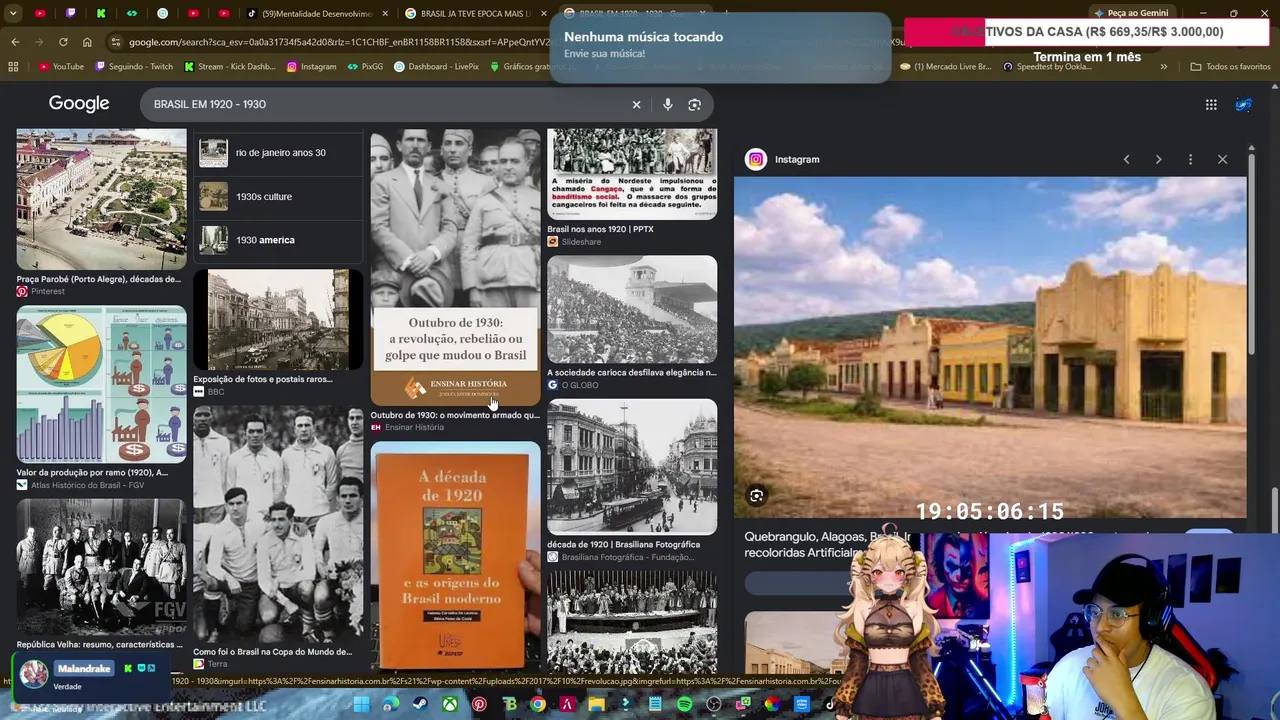Open the preview panel three-dot menu
The image size is (1280, 720).
click(x=1190, y=159)
